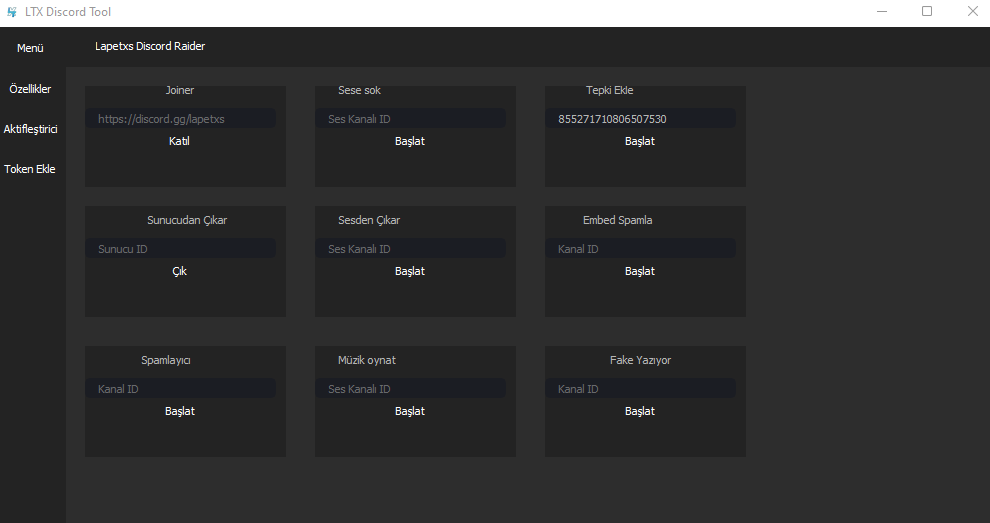Focus the Müzik oynat Ses Kanalı ID field
The image size is (990, 523).
pos(410,389)
